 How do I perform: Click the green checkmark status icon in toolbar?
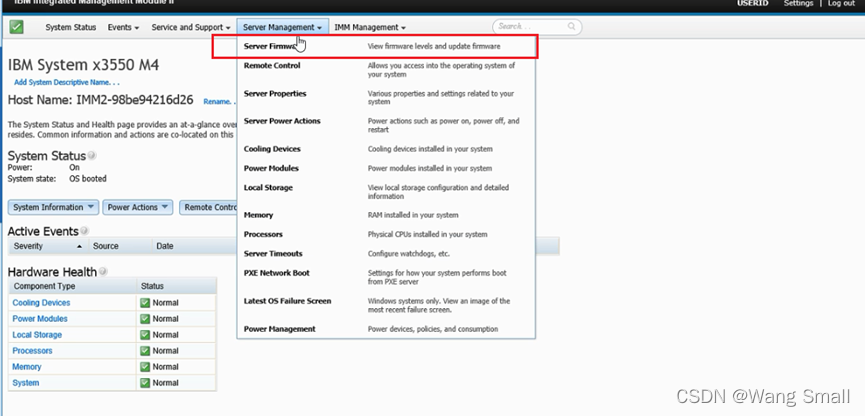click(x=17, y=26)
